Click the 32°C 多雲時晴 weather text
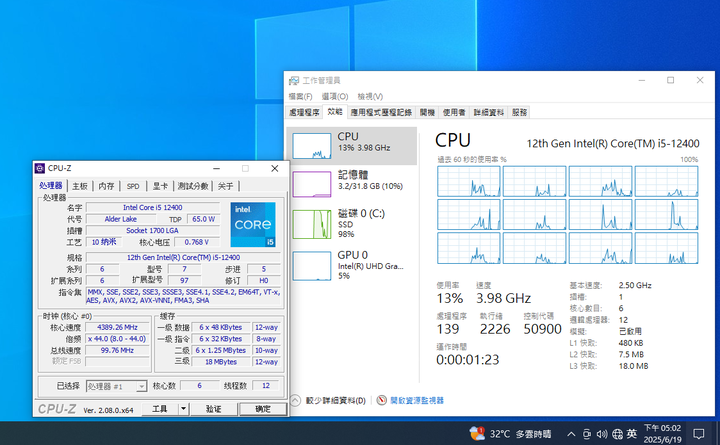This screenshot has width=720, height=445. [520, 434]
